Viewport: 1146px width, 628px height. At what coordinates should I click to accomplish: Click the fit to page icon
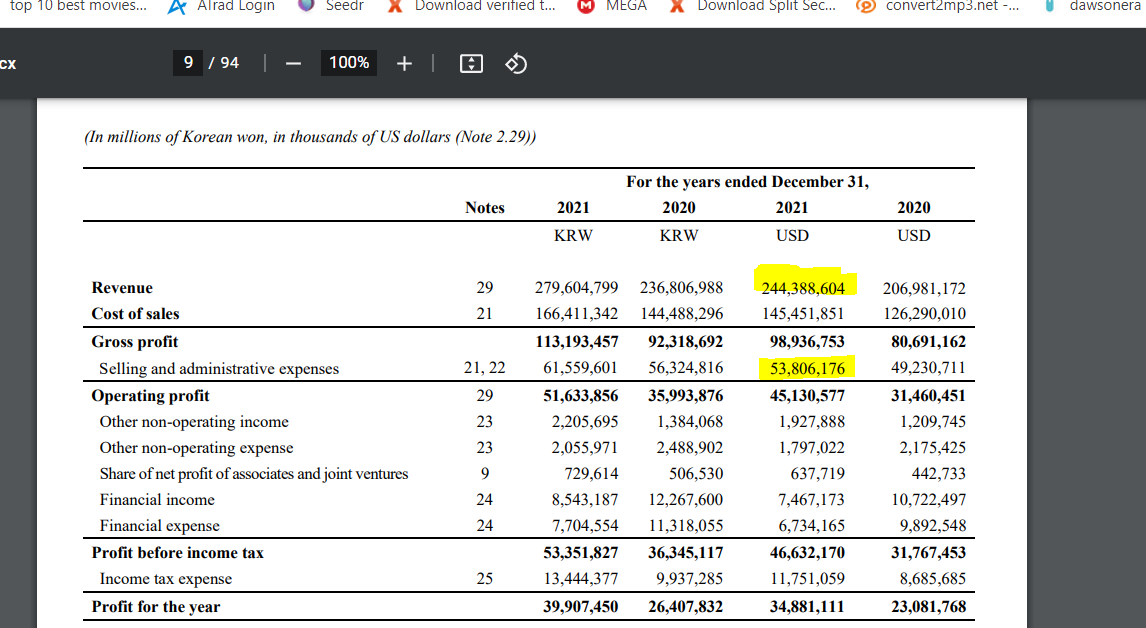point(471,64)
